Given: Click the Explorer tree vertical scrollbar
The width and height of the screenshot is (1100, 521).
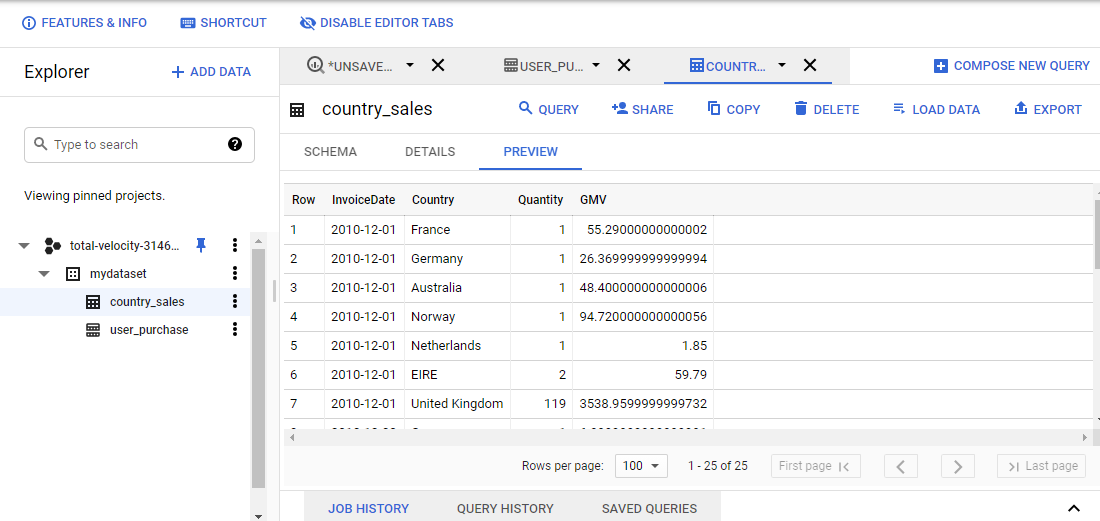Looking at the screenshot, I should coord(258,368).
